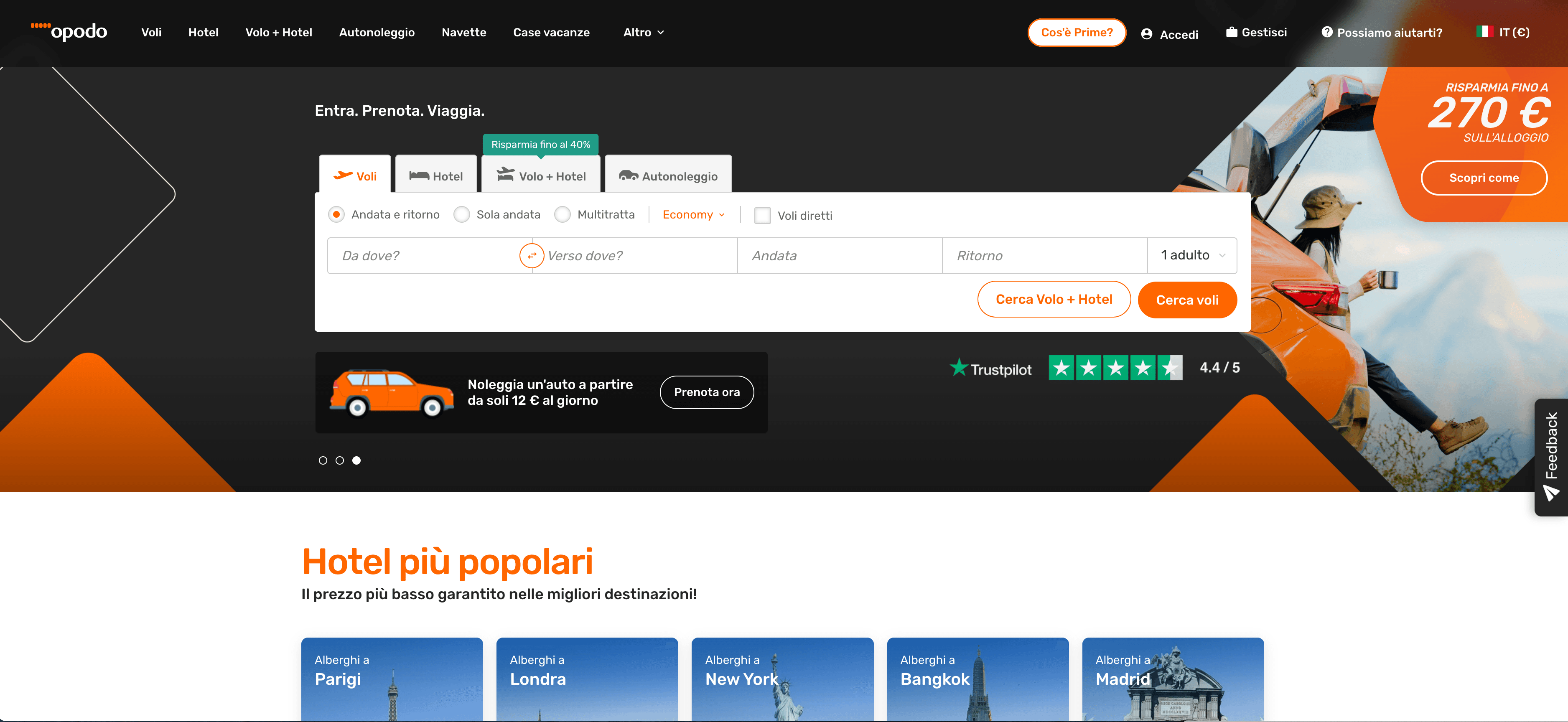The image size is (1568, 722).
Task: Enable Voli diretti checkbox
Action: [x=762, y=216]
